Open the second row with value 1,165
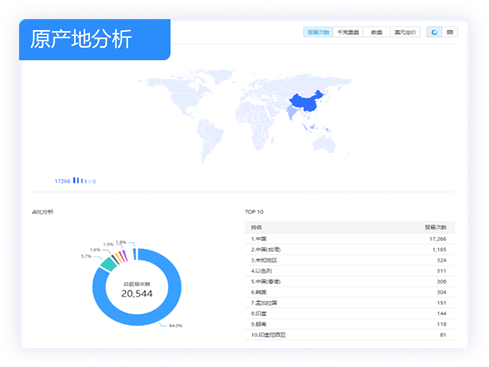This screenshot has width=489, height=367. tap(350, 249)
